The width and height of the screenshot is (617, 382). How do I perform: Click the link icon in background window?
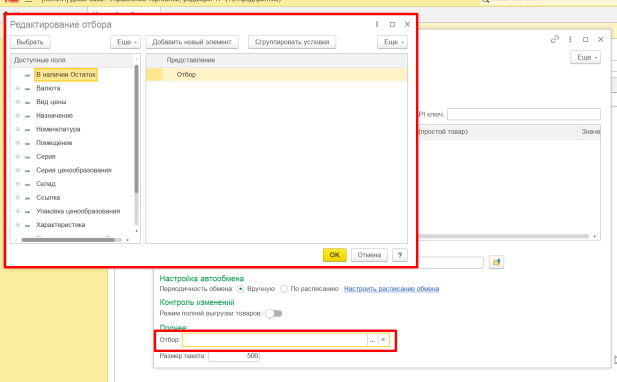[555, 39]
